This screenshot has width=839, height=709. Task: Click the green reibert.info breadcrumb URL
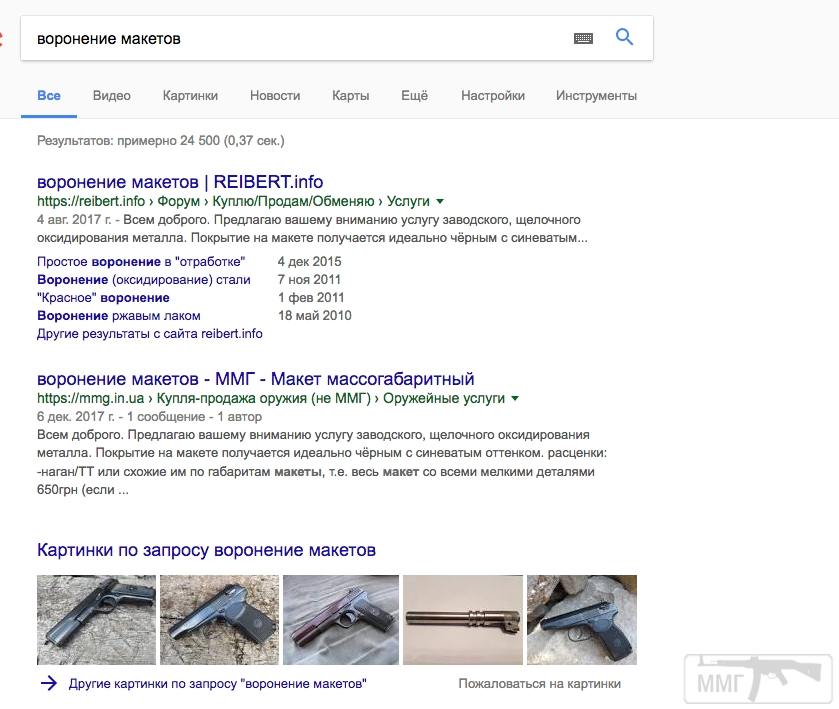[233, 201]
